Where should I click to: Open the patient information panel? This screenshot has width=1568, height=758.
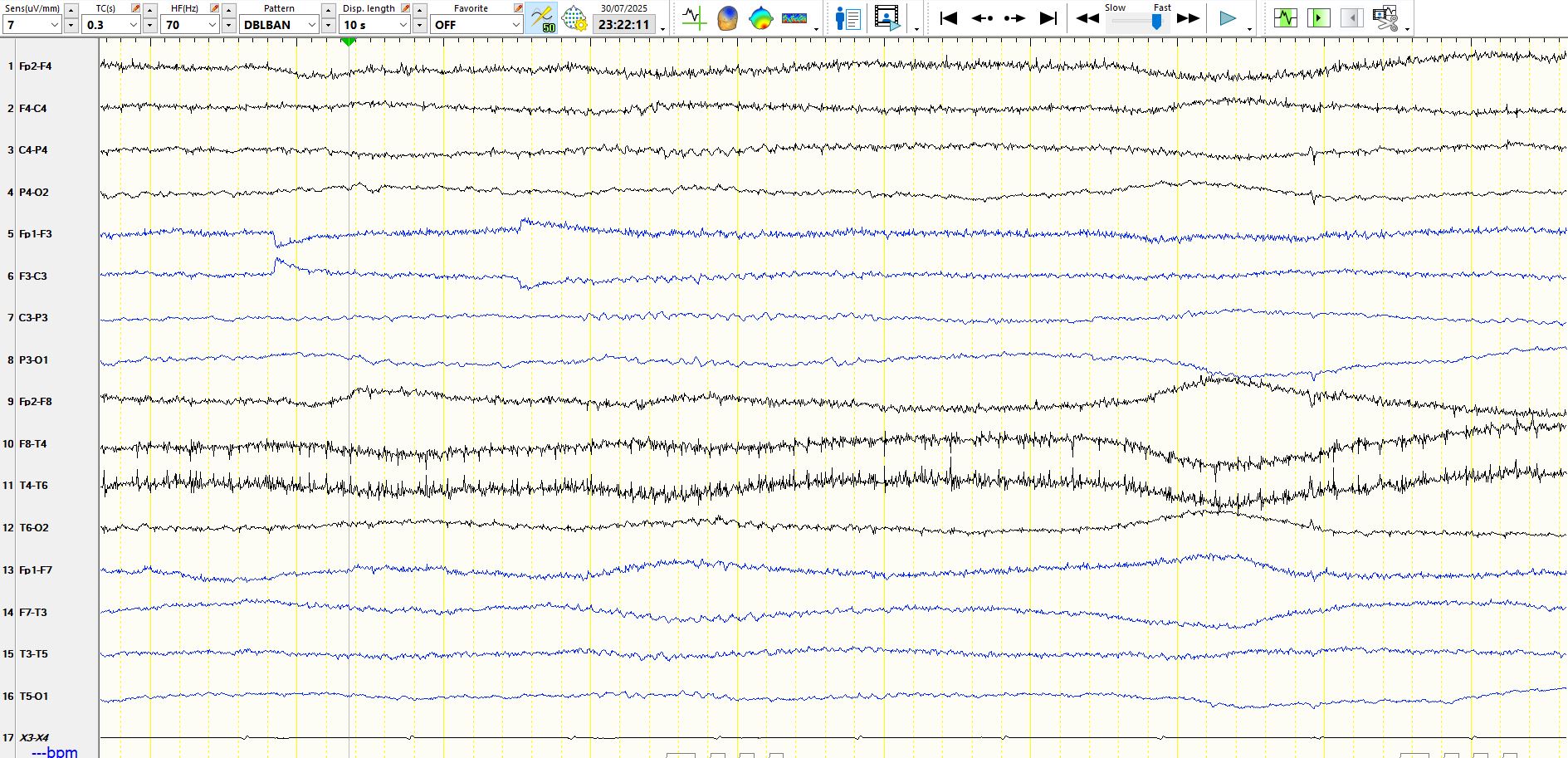point(848,17)
